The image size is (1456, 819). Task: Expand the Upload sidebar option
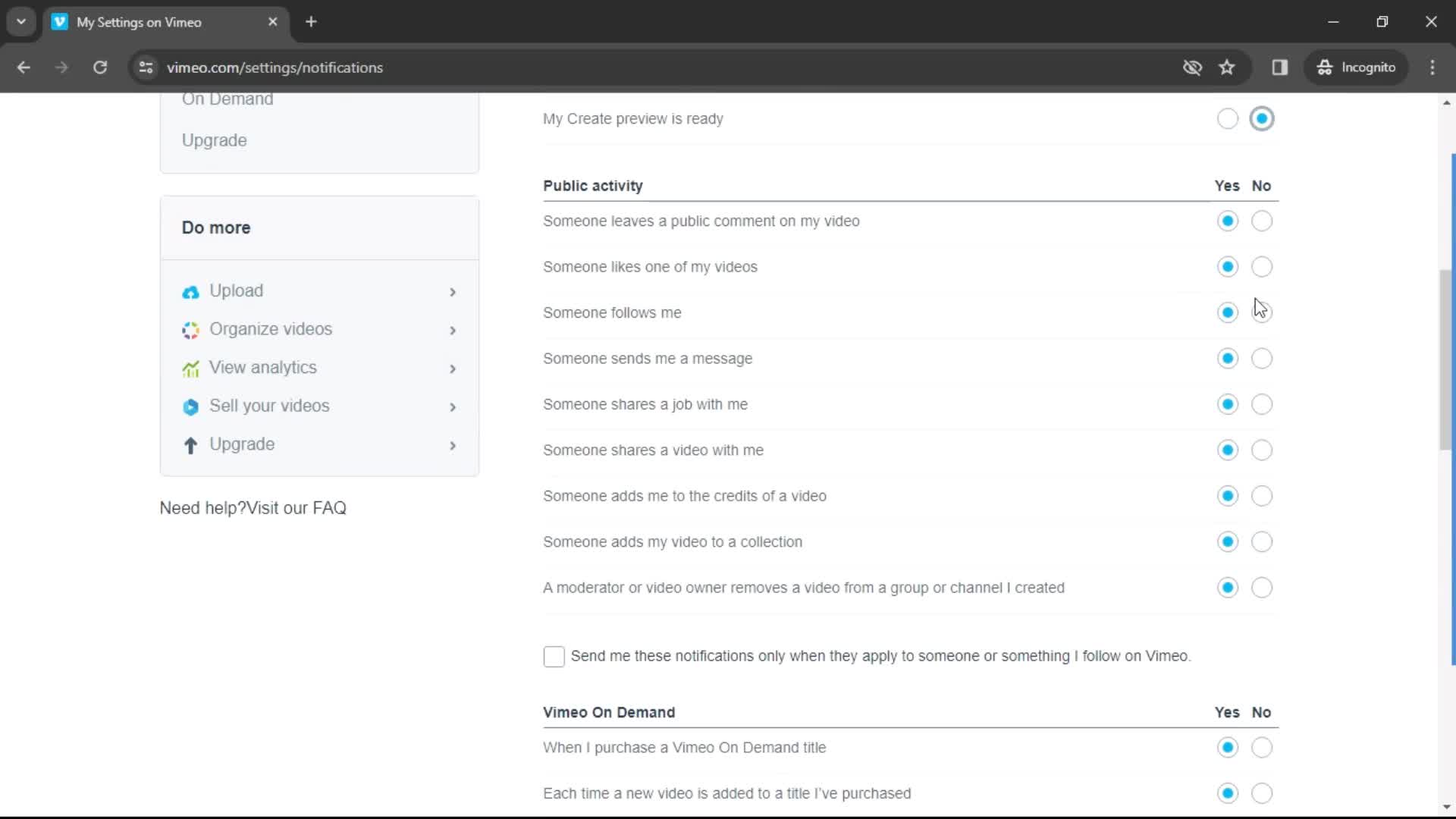tap(453, 291)
